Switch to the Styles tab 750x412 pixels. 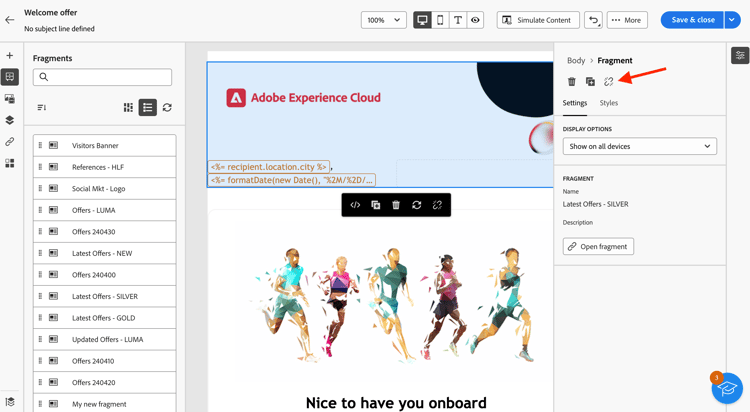[608, 103]
